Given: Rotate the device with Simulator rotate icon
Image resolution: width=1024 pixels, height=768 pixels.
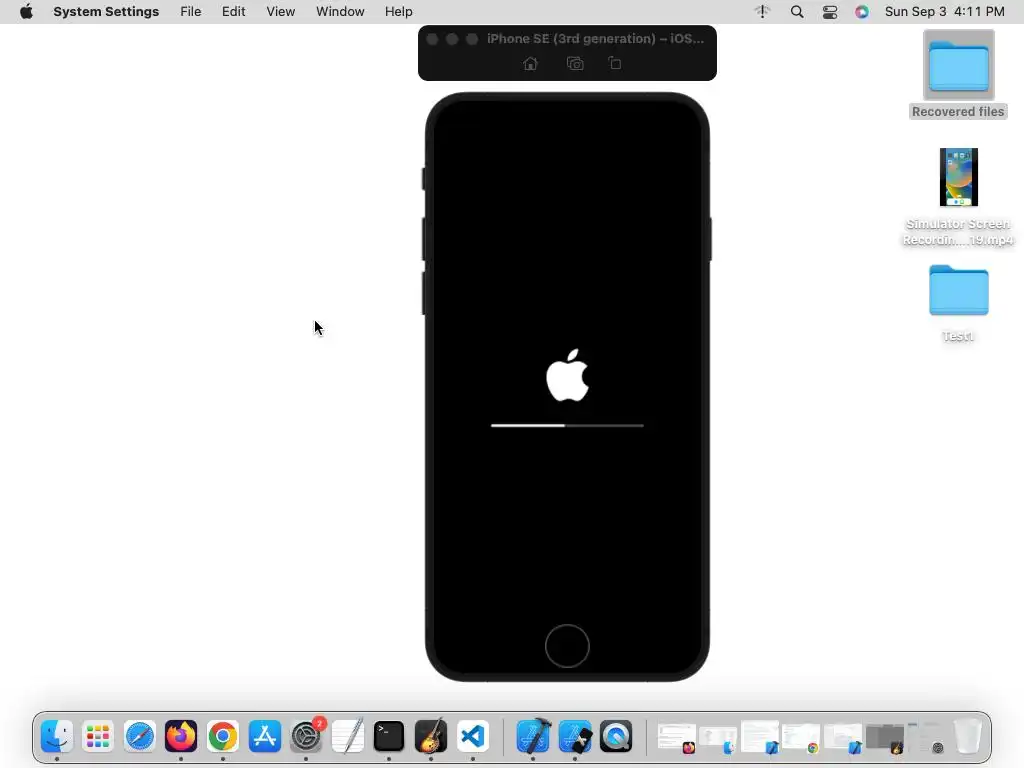Looking at the screenshot, I should 615,63.
